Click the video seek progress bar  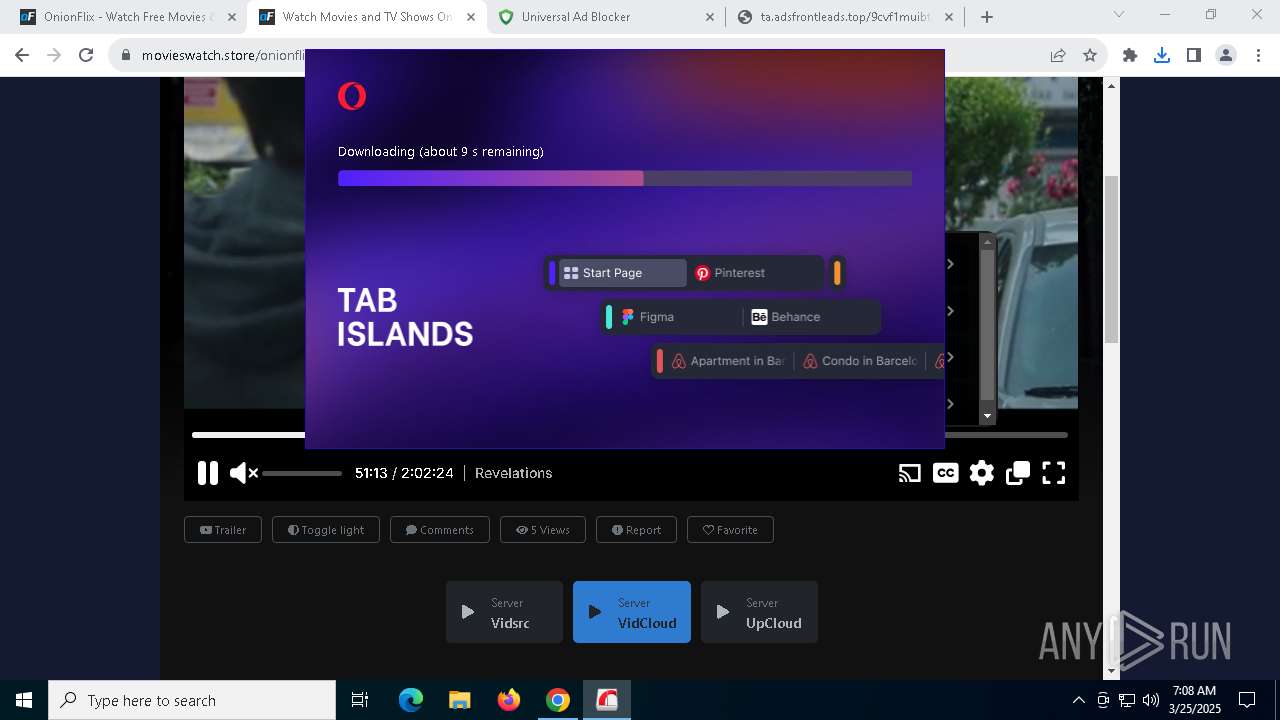coord(630,435)
